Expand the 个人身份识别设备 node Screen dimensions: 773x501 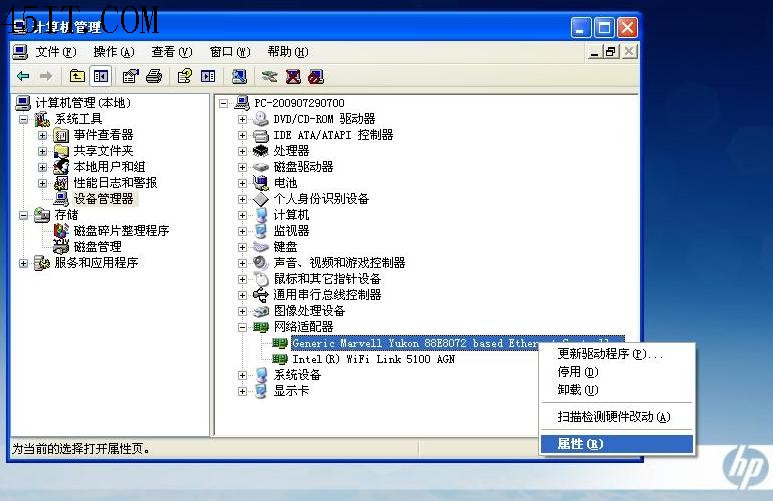pos(242,199)
